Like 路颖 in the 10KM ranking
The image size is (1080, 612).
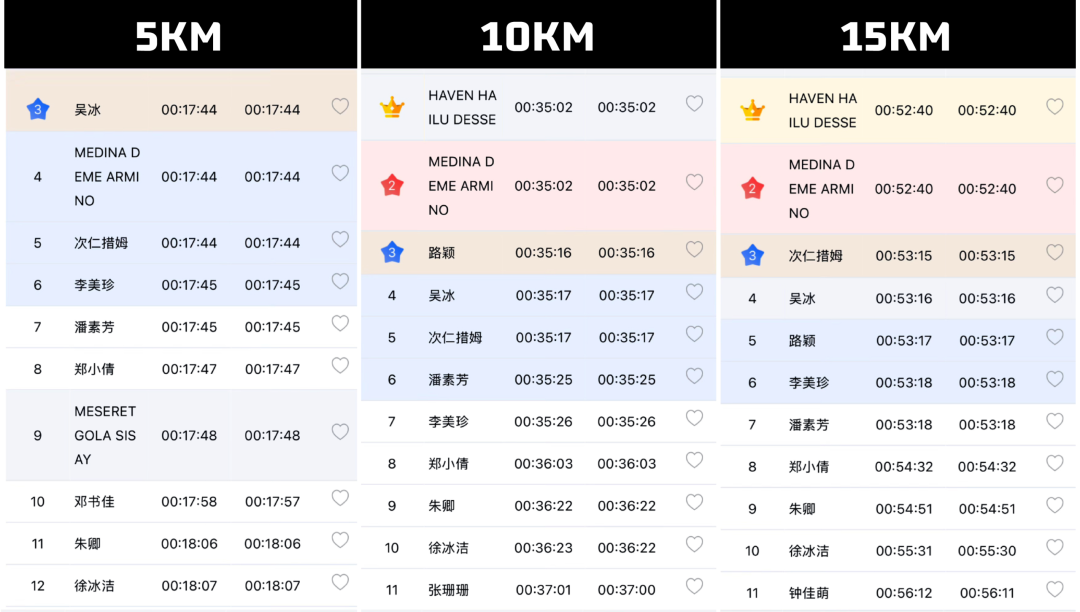click(x=694, y=249)
